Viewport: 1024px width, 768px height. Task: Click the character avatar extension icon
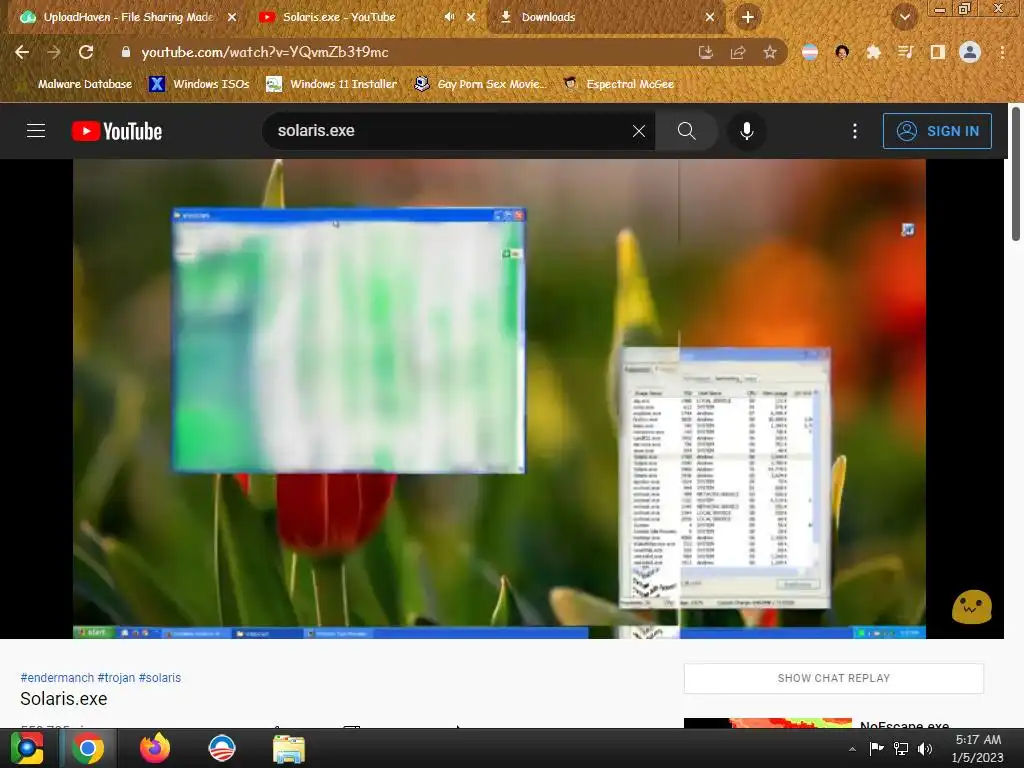(842, 52)
